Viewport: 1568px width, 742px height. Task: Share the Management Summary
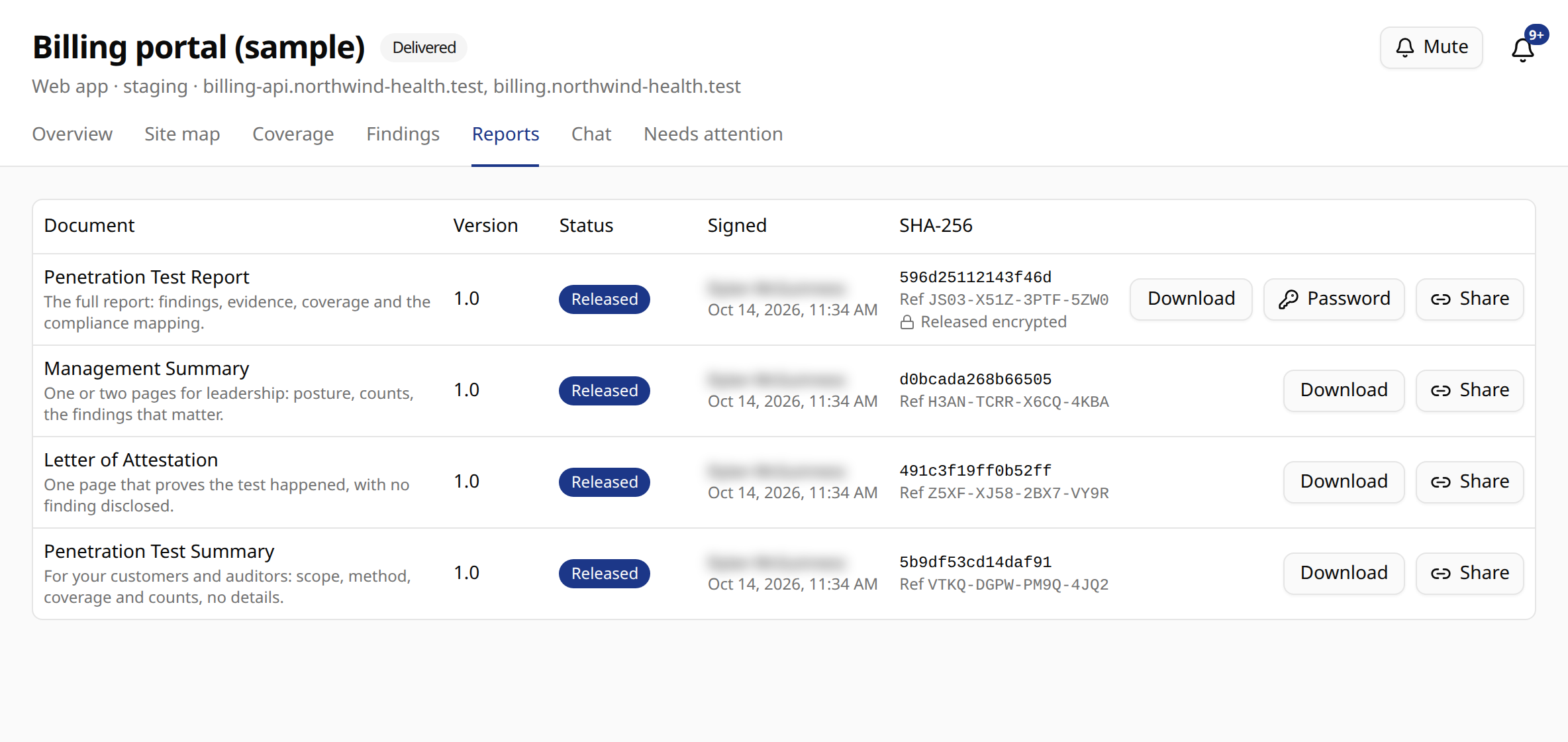click(x=1470, y=390)
